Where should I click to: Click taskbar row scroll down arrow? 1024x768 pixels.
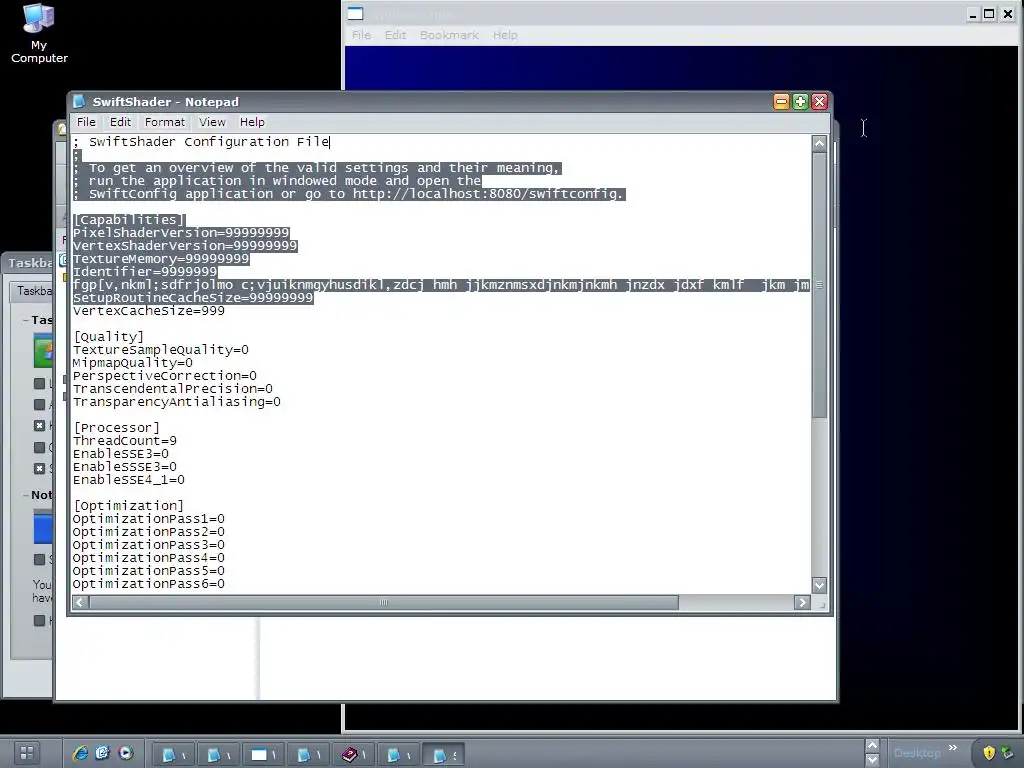pos(872,760)
